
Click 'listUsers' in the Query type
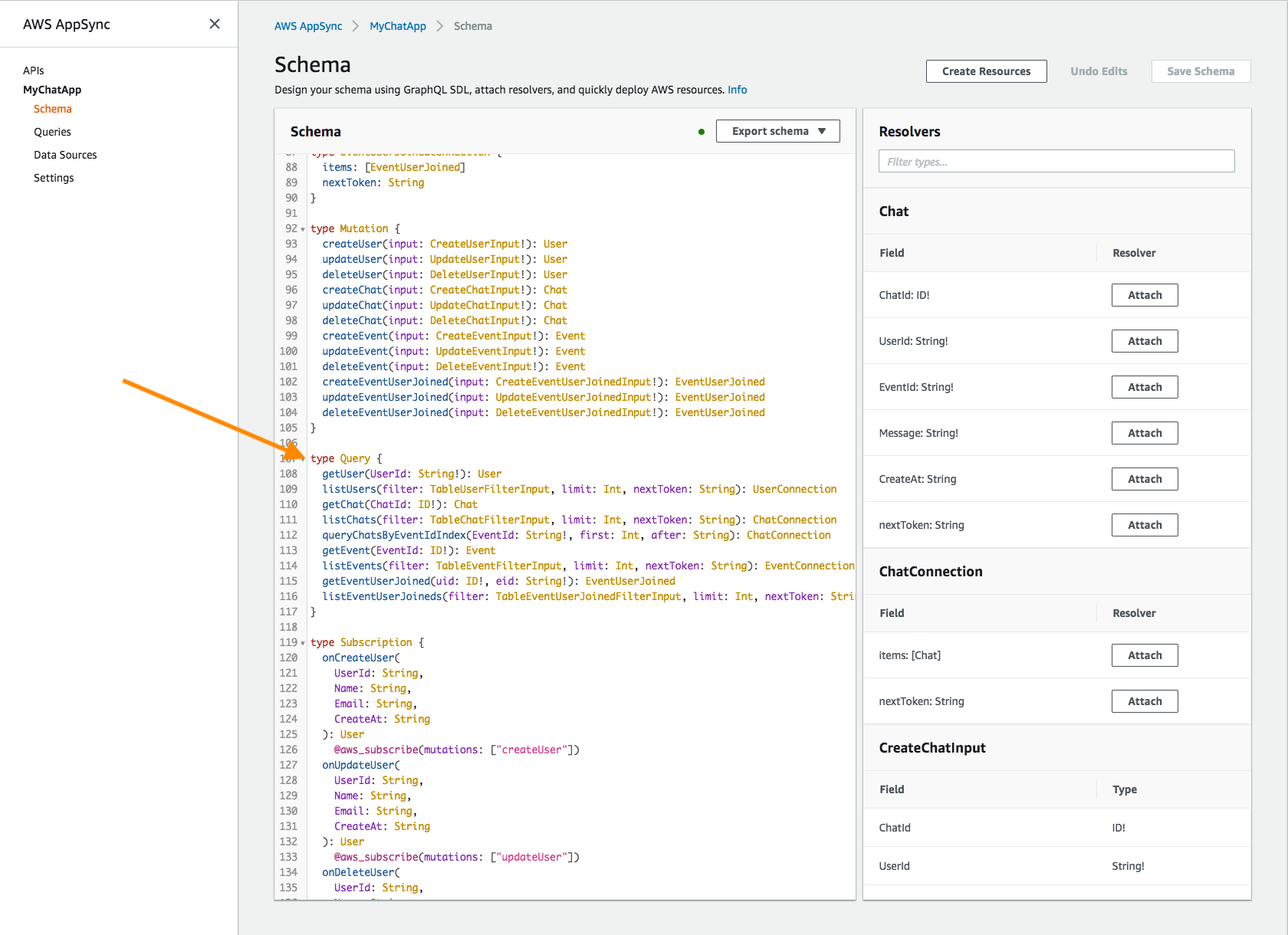tap(349, 489)
